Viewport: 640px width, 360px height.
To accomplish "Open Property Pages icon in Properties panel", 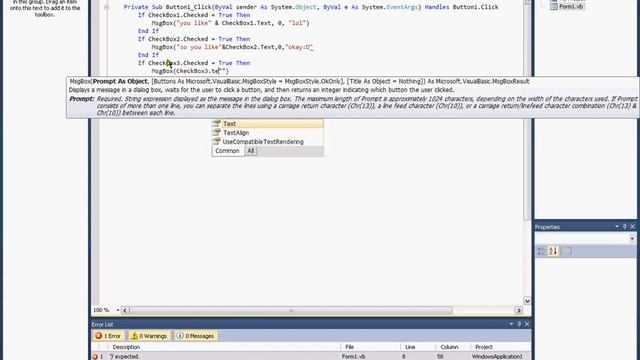I will point(567,251).
